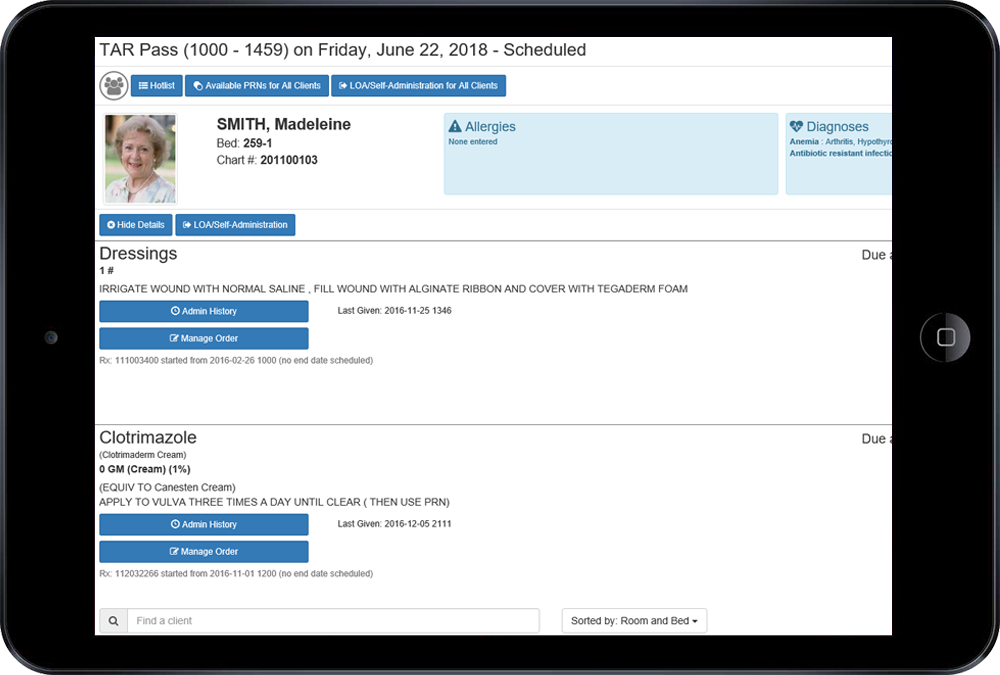The width and height of the screenshot is (1000, 675).
Task: Expand the Sorted by Room and Bed dropdown
Action: 634,621
